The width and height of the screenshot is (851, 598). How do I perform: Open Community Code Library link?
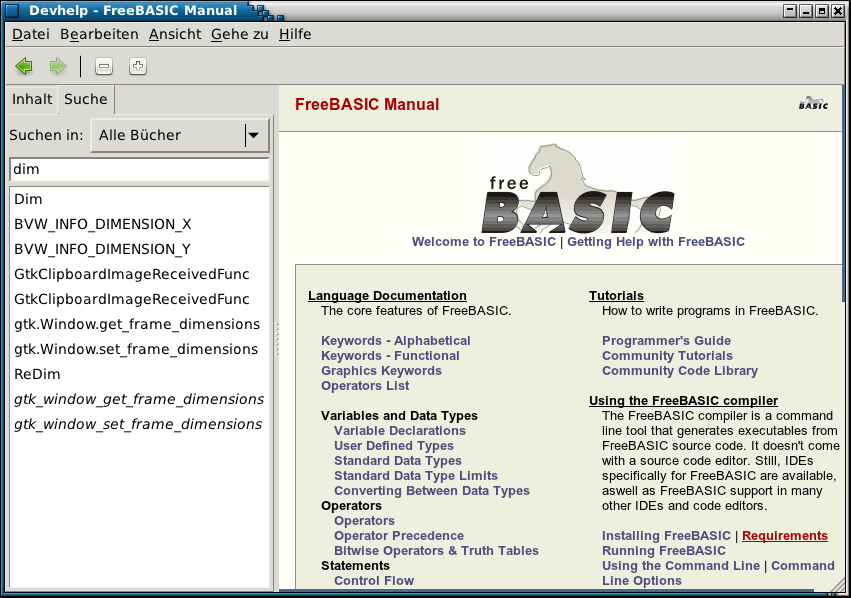point(679,371)
